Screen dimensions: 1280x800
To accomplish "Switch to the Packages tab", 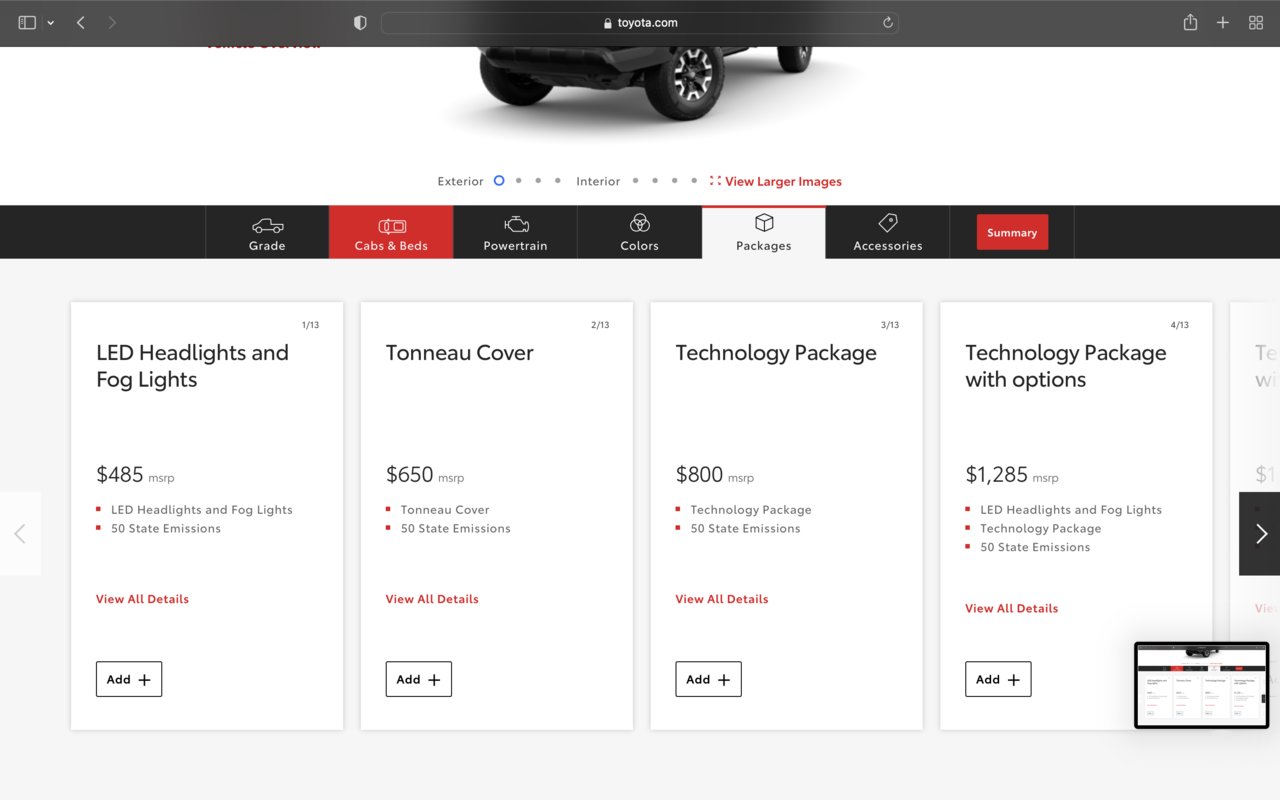I will coord(764,233).
